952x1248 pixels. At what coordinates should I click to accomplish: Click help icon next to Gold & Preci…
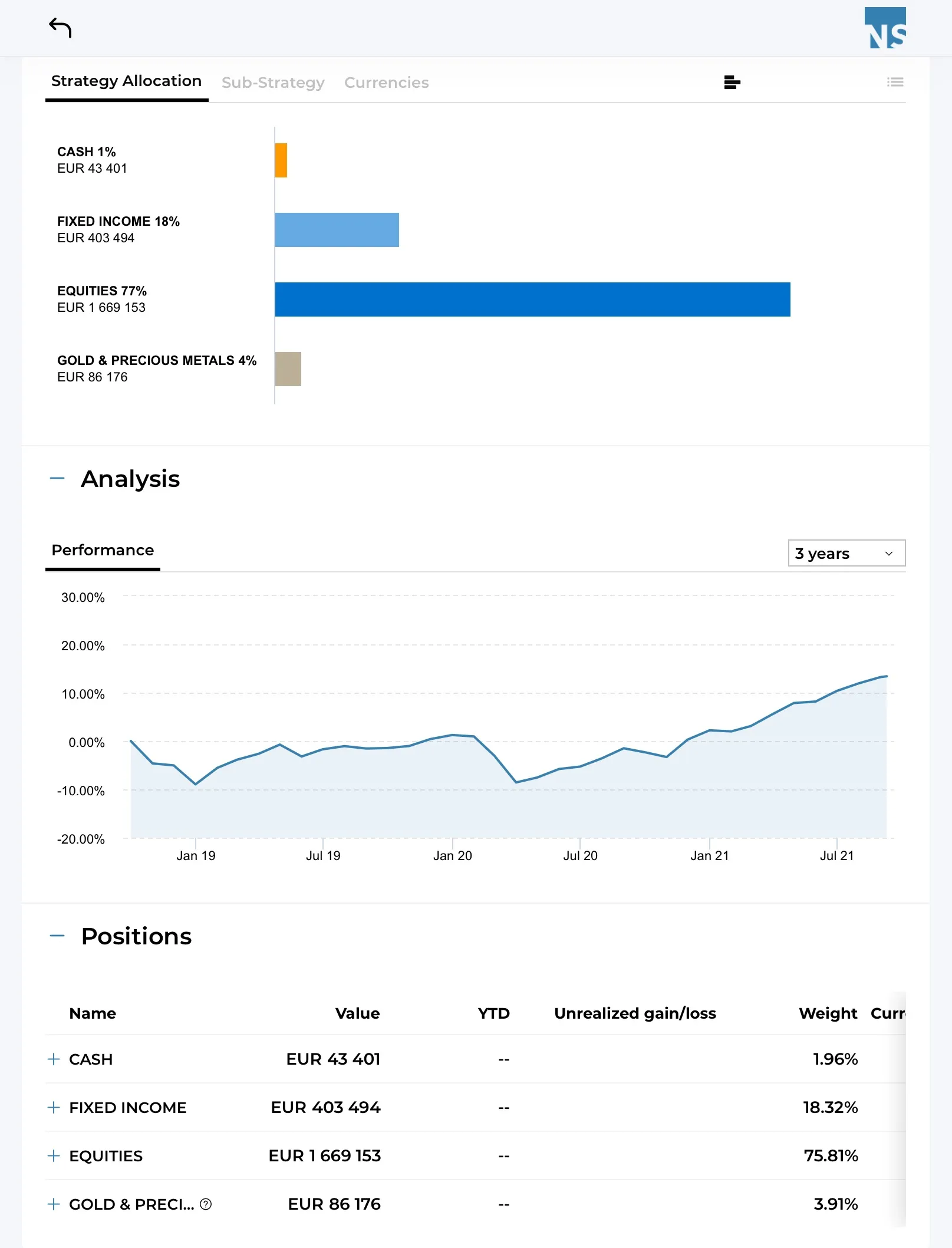tap(206, 1204)
